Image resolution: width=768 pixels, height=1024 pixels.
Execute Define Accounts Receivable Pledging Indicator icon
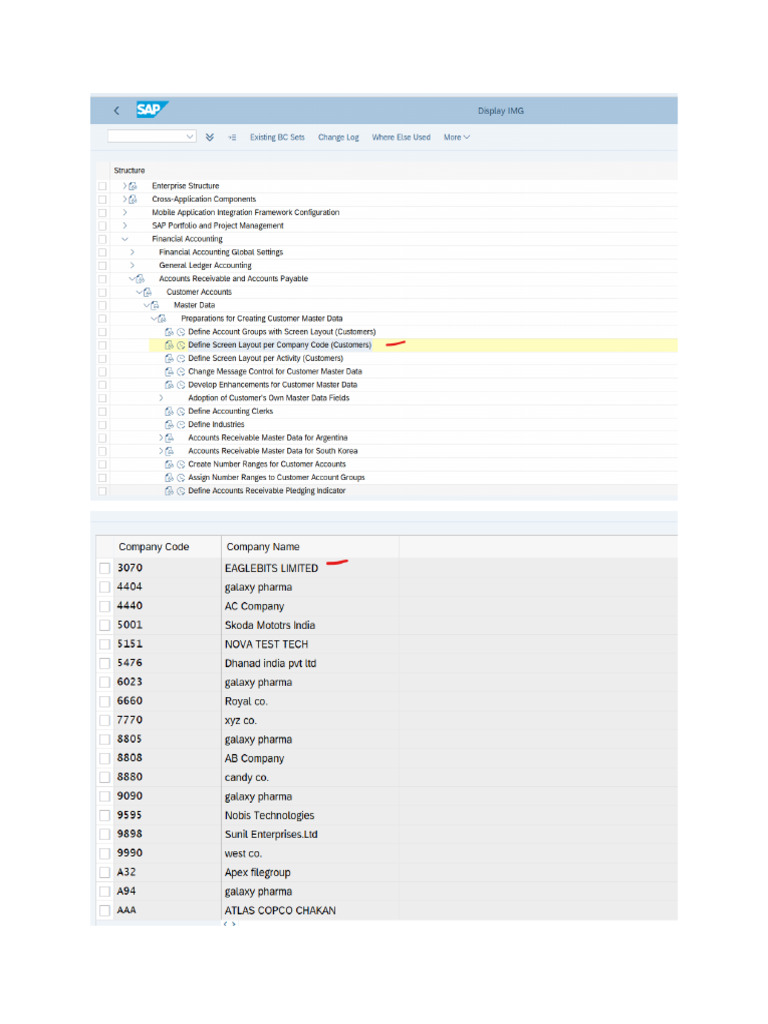[x=181, y=490]
